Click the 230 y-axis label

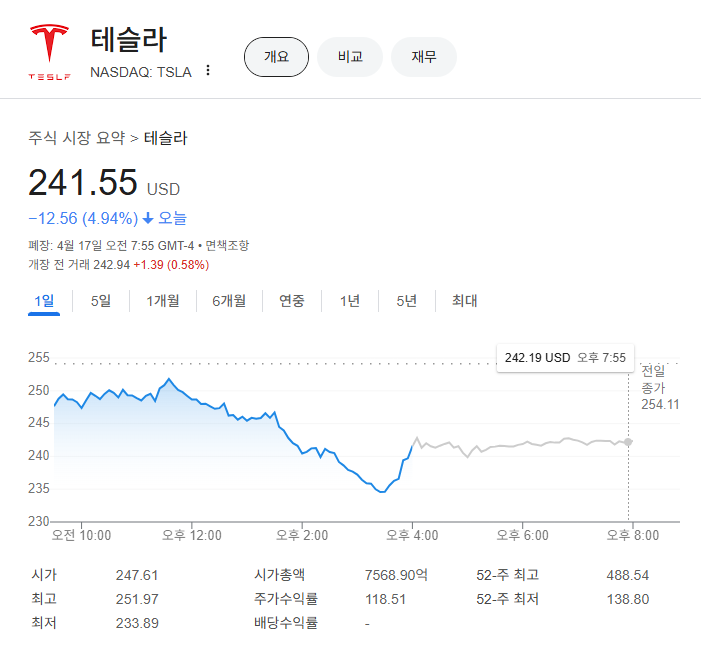point(39,521)
